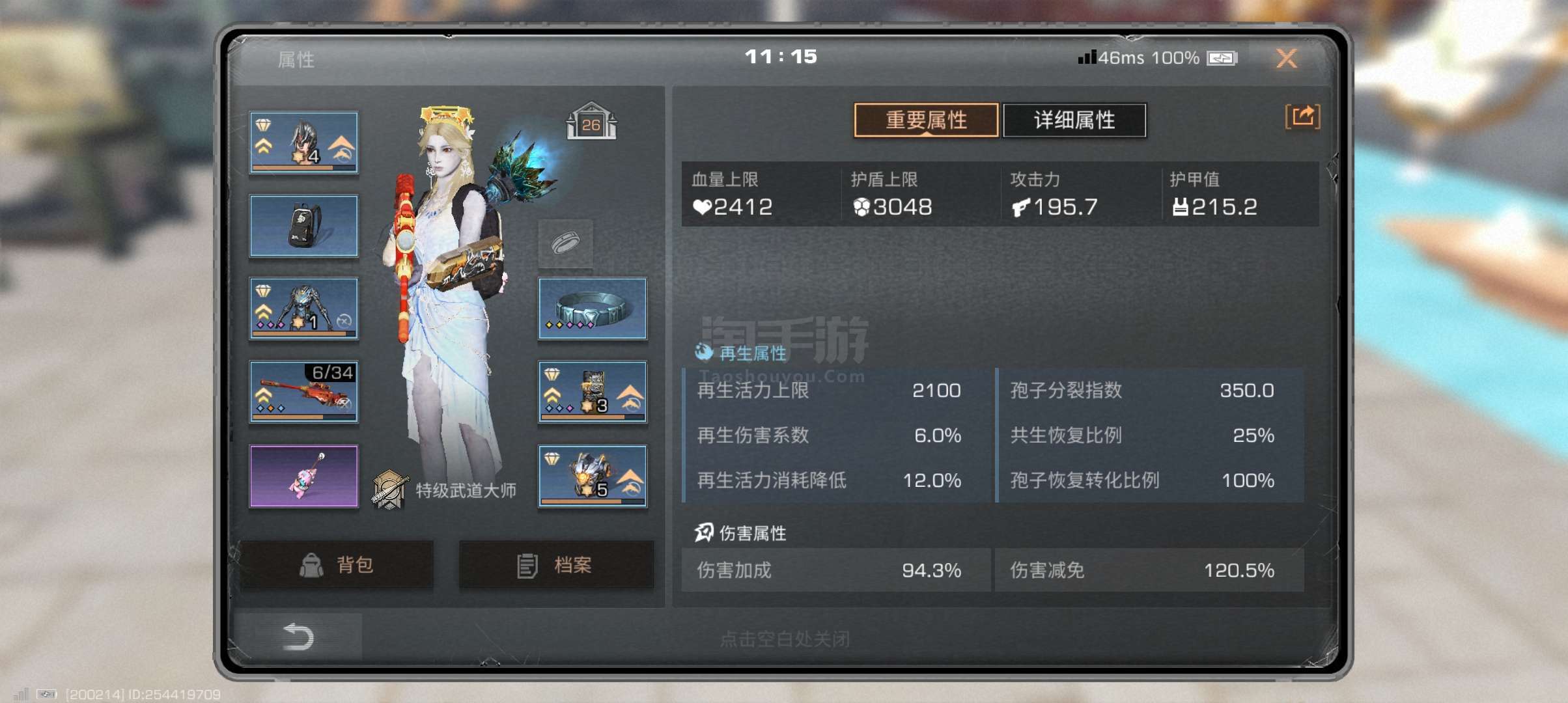Select the black backpack equipment slot
1568x703 pixels.
pos(303,226)
